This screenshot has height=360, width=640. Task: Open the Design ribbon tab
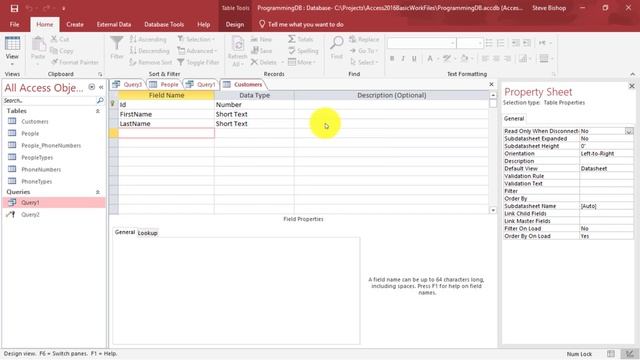tap(235, 24)
